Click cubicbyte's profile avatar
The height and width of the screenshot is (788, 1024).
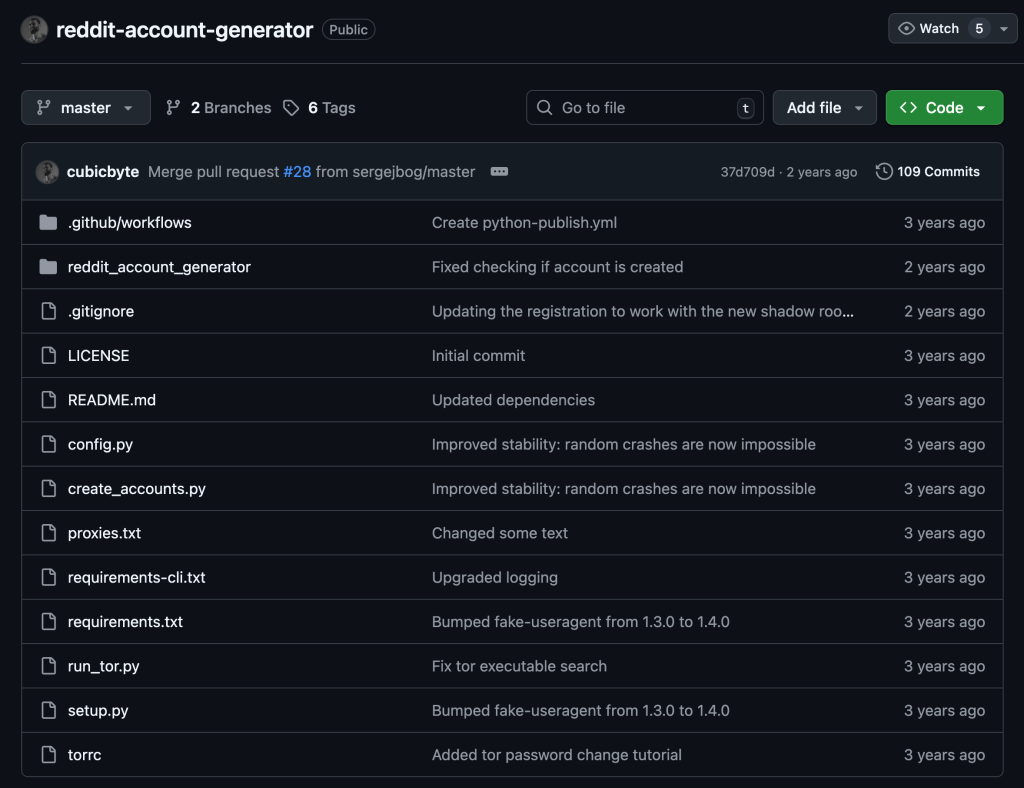47,171
